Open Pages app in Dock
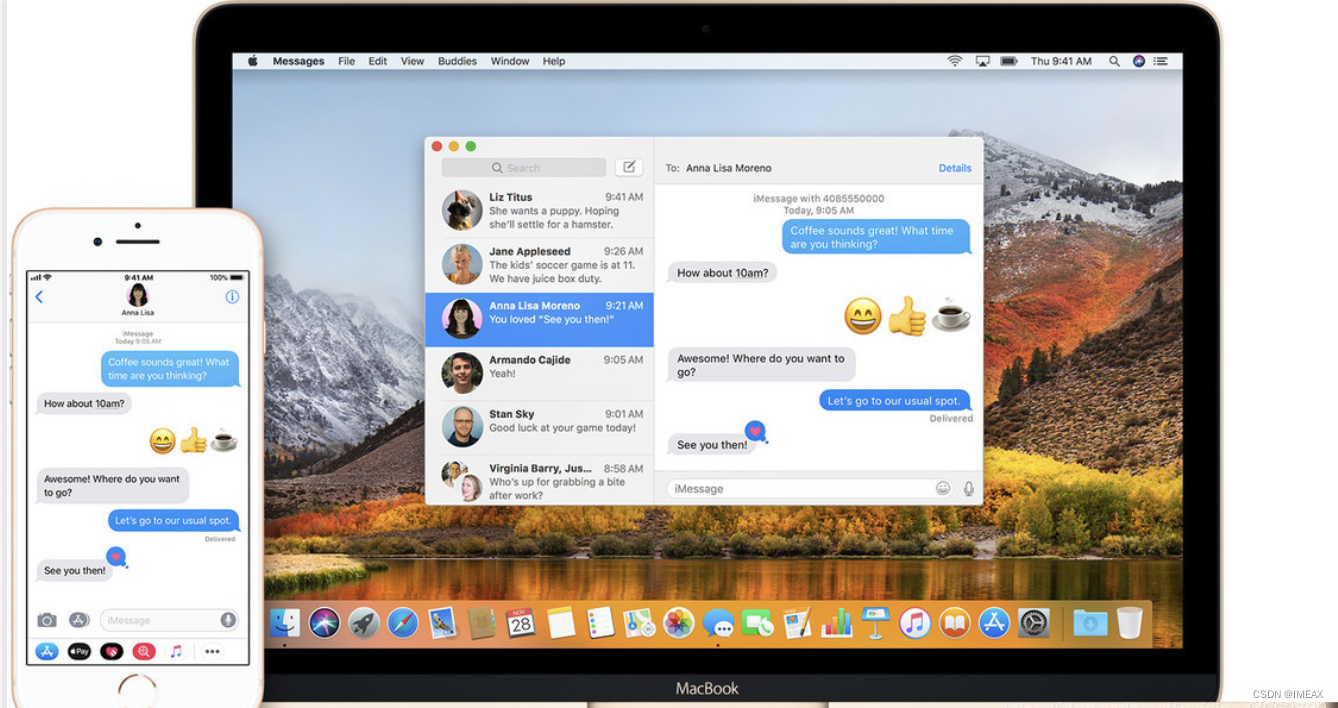The width and height of the screenshot is (1338, 708). (x=797, y=623)
